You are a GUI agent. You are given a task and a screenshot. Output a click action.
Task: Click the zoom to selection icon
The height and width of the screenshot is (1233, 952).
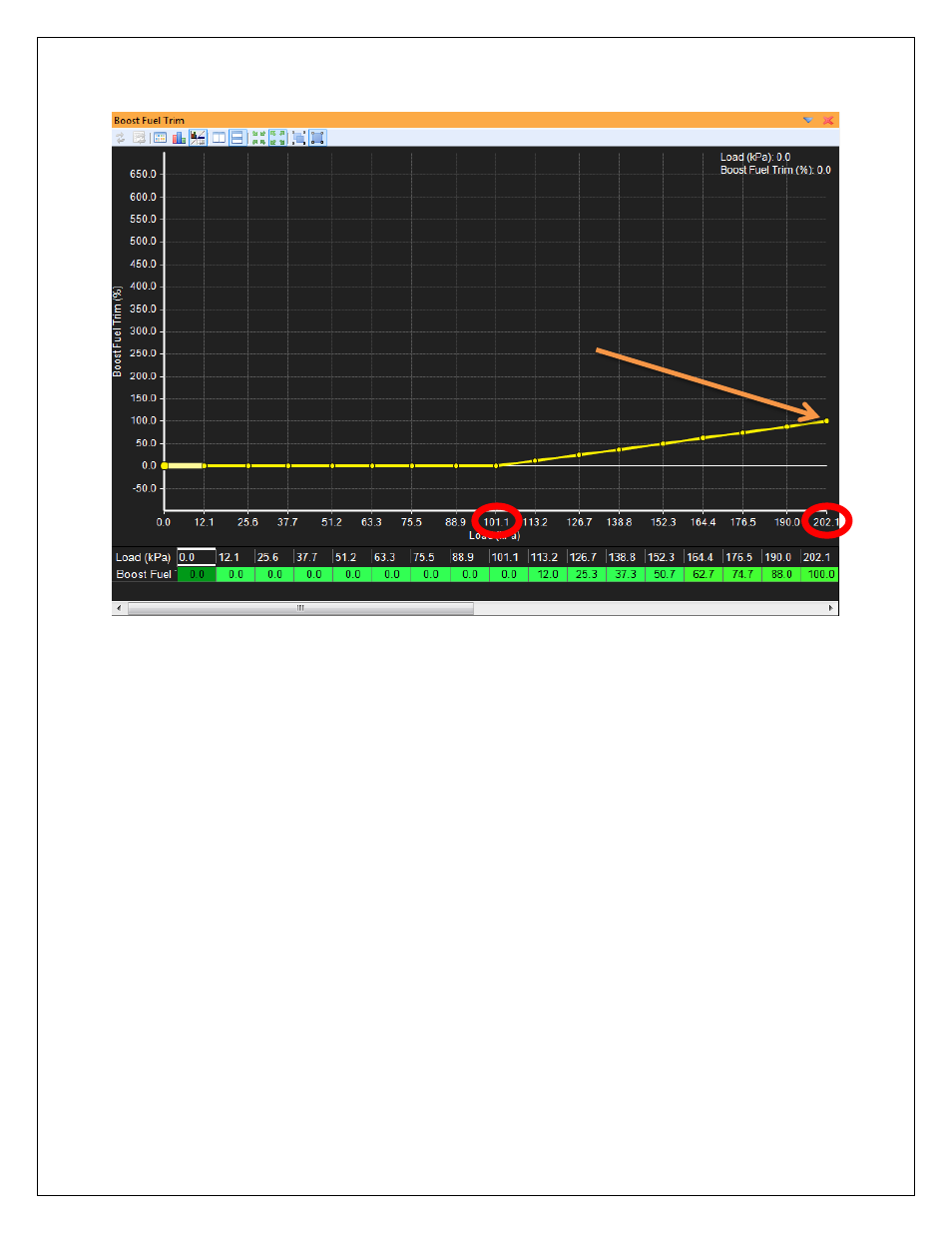click(x=298, y=138)
